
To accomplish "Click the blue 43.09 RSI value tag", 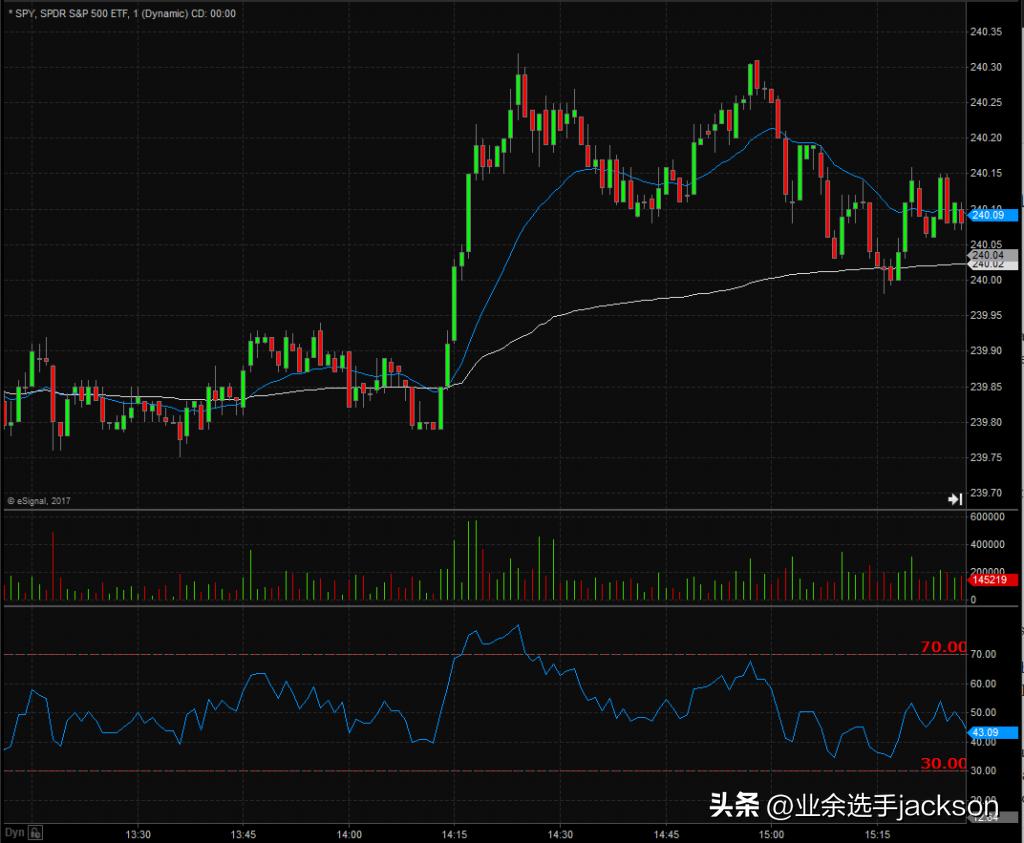I will (x=991, y=733).
